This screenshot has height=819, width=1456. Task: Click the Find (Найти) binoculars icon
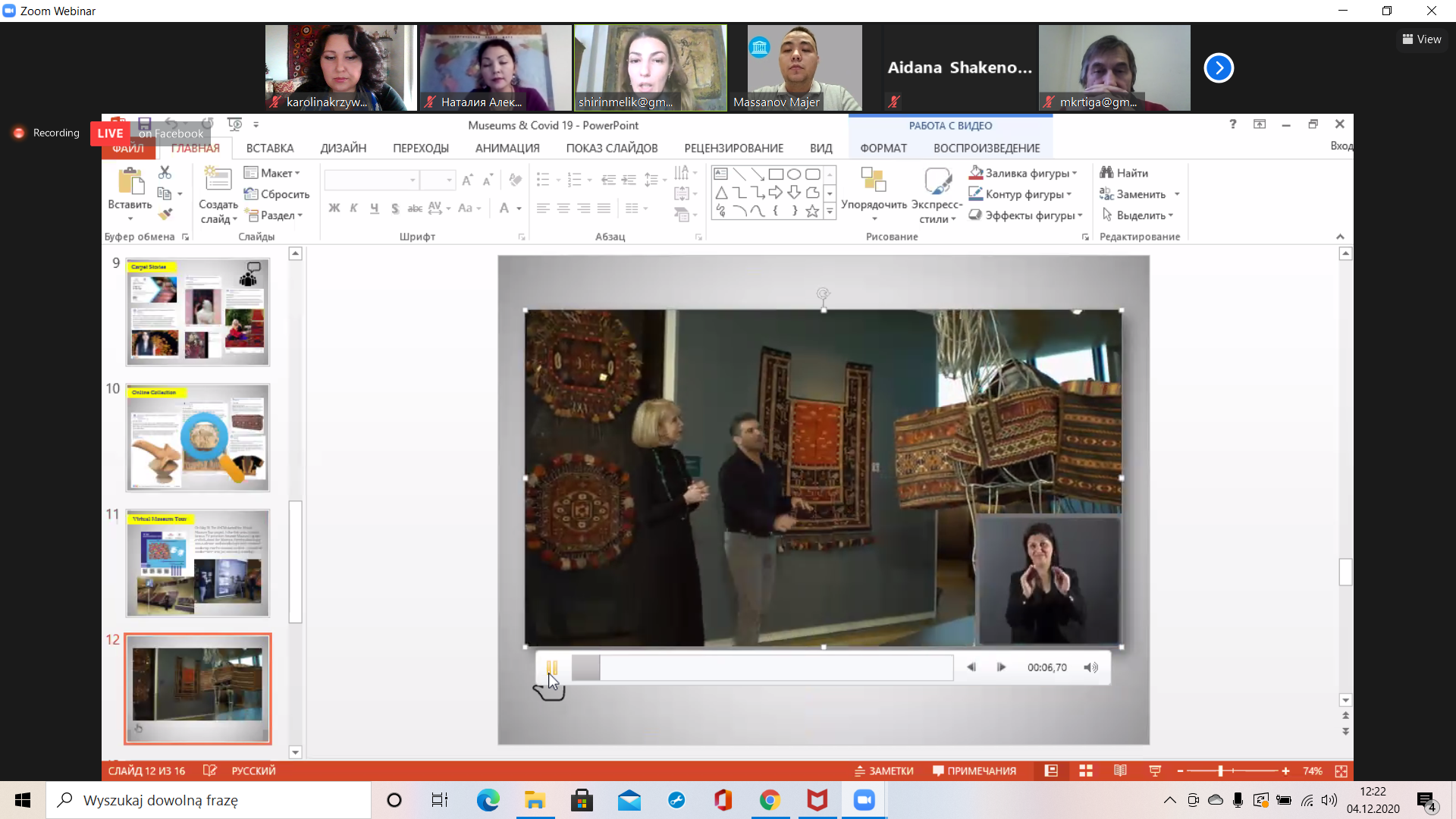pyautogui.click(x=1106, y=172)
